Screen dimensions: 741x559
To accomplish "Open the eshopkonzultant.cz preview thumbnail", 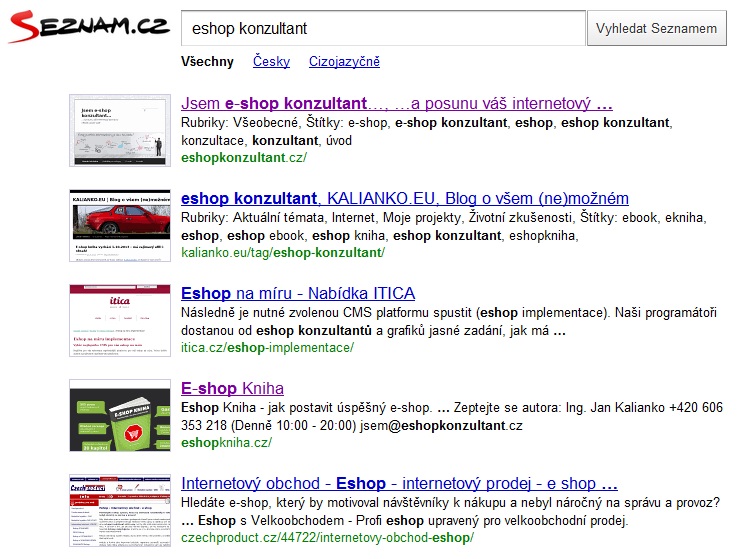I will tap(120, 130).
